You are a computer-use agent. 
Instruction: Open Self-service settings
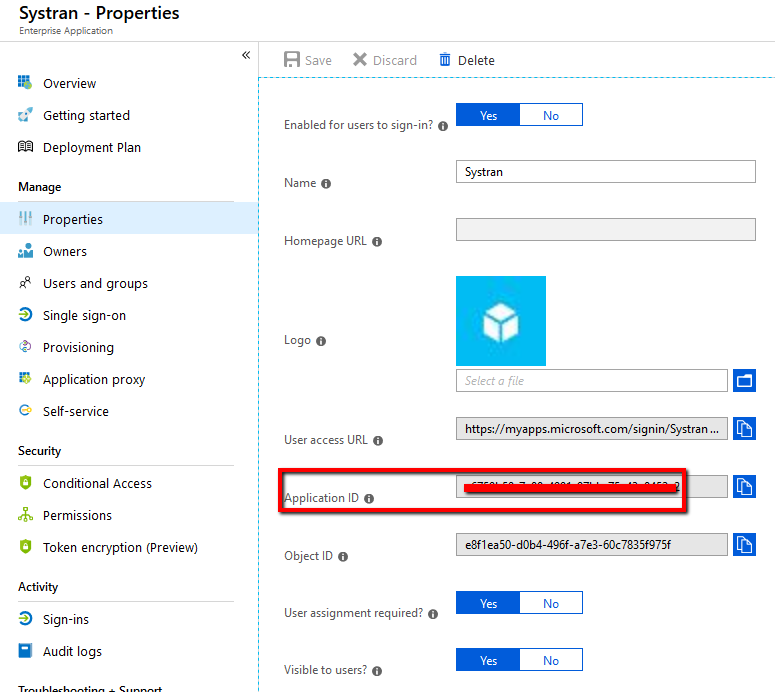[76, 412]
